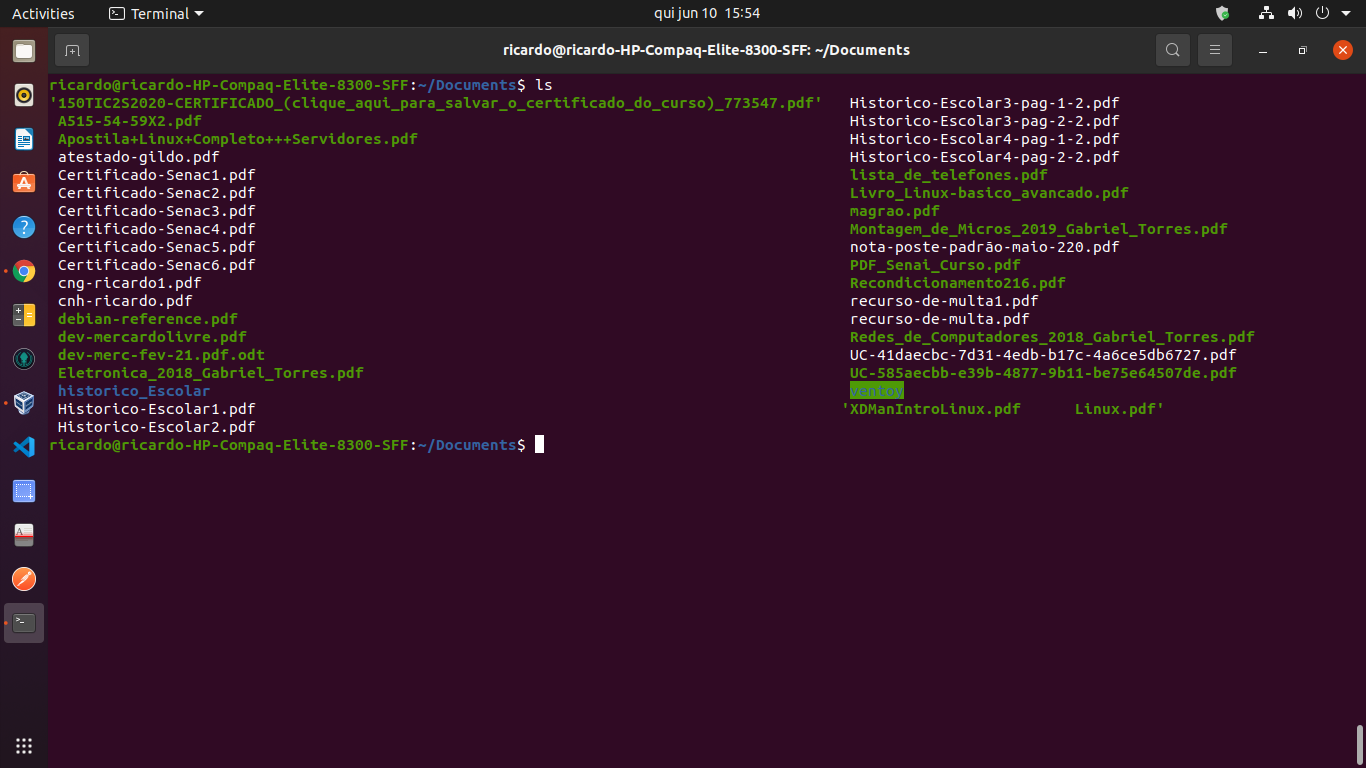The width and height of the screenshot is (1366, 768).
Task: Click dev-mercardolivre.pdf file name
Action: point(152,336)
